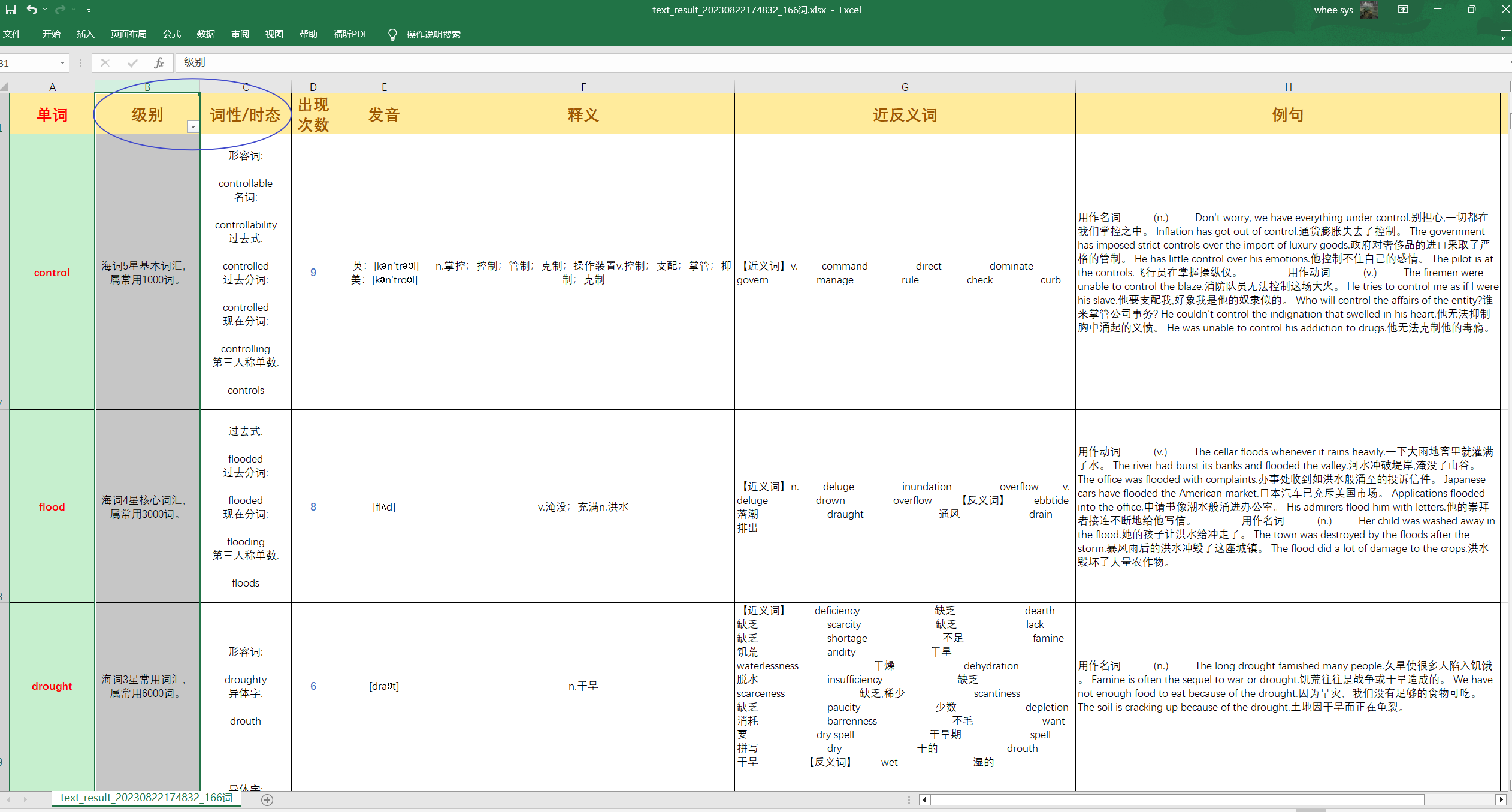Click the Save icon in quick access toolbar

[10, 10]
